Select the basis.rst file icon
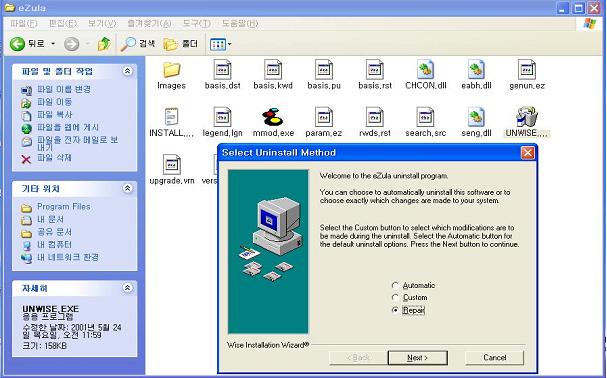 point(374,70)
